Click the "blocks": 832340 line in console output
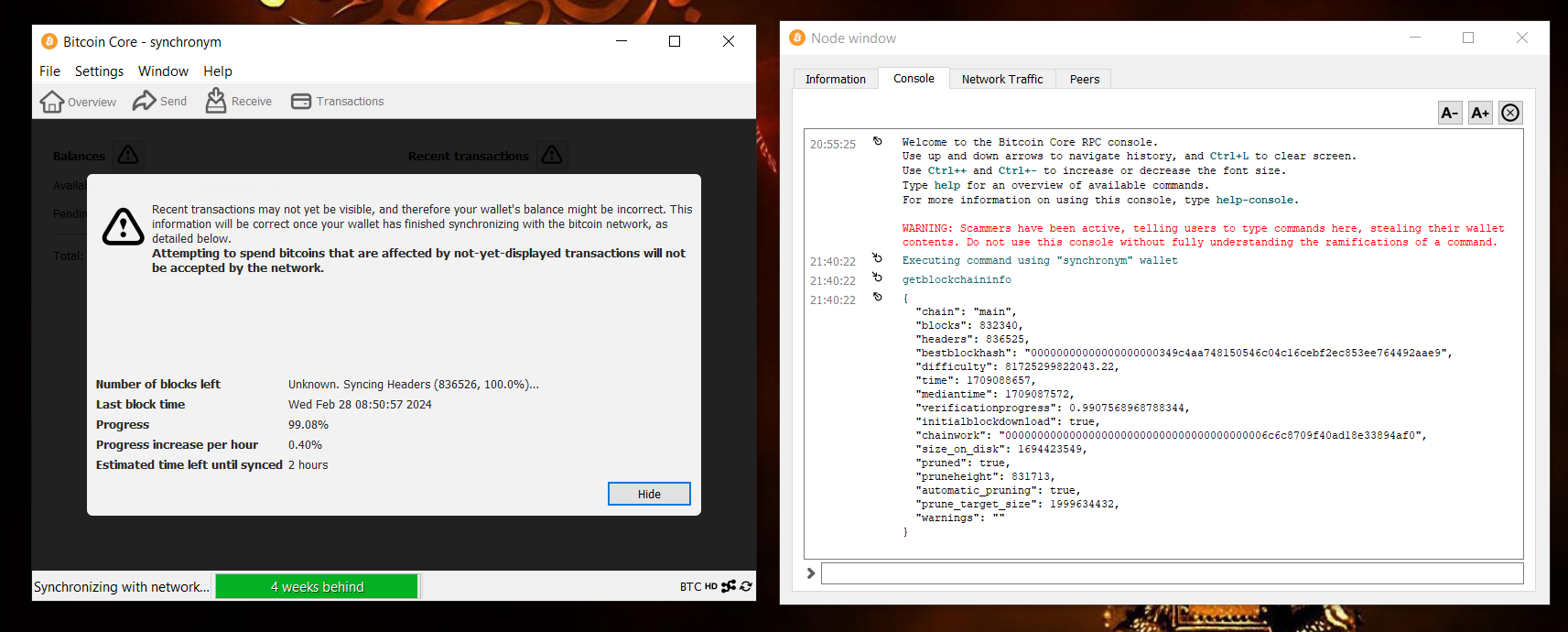1568x632 pixels. [969, 326]
